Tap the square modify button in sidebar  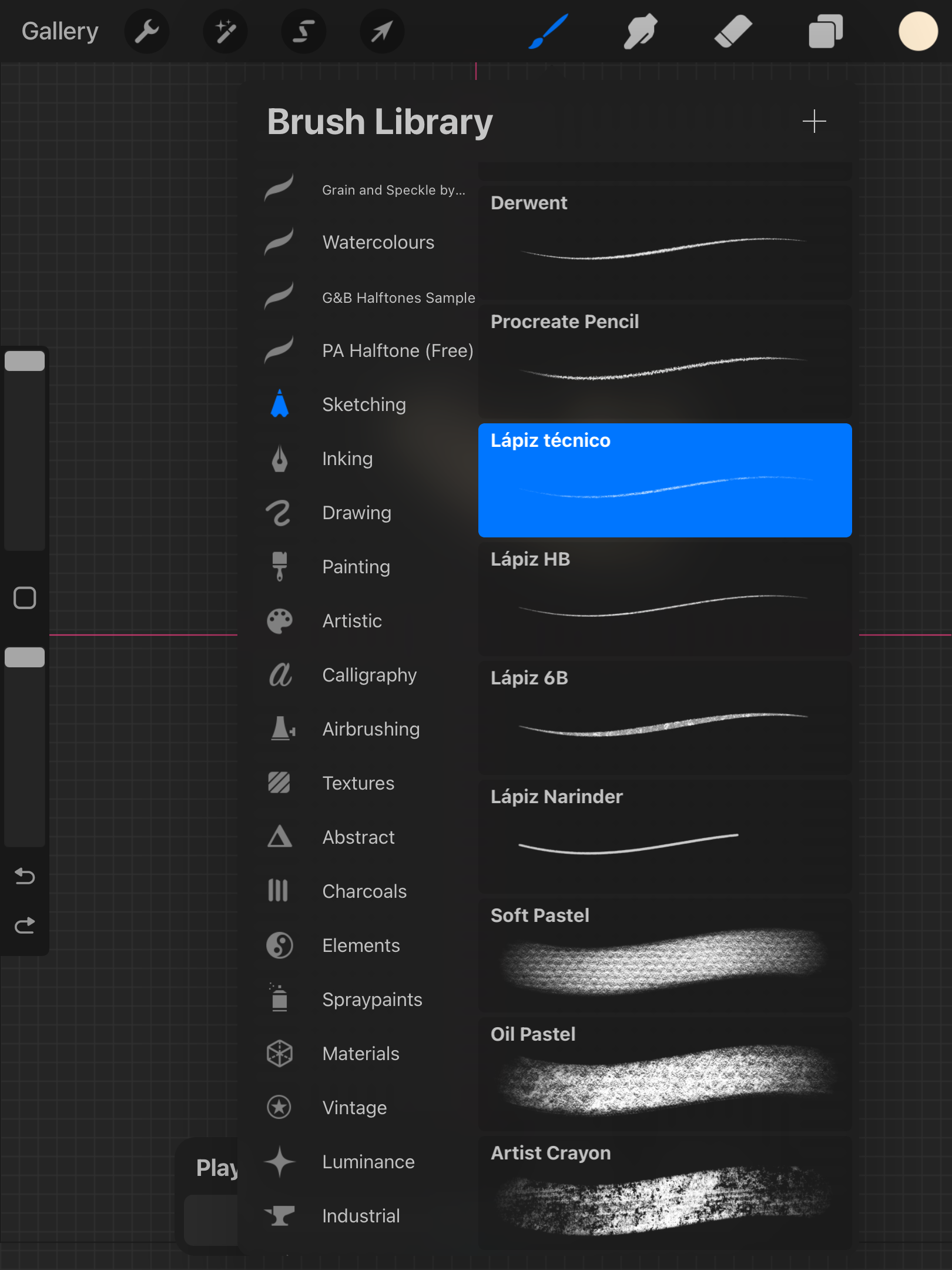coord(25,598)
